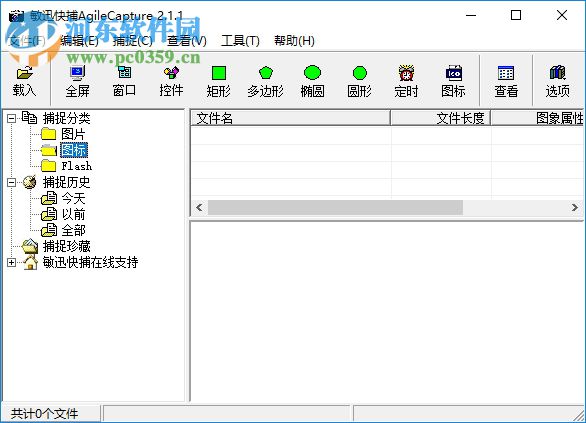
Task: Choose the 多边形 polygon capture tool
Action: (265, 81)
